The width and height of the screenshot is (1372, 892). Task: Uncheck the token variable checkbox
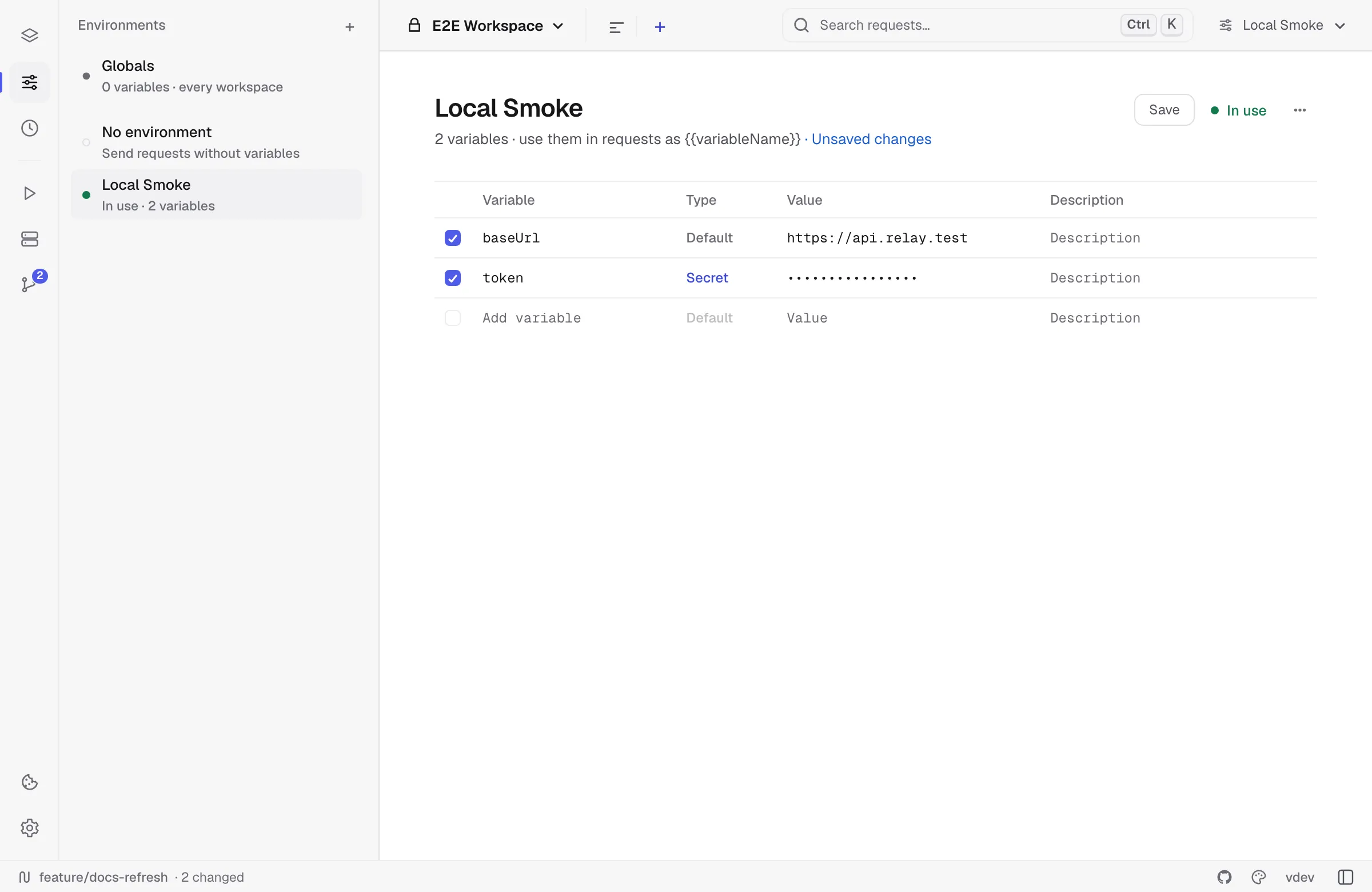(453, 278)
